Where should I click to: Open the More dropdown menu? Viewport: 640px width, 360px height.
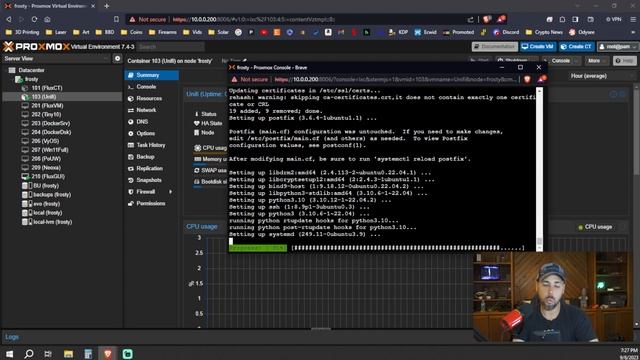click(596, 61)
